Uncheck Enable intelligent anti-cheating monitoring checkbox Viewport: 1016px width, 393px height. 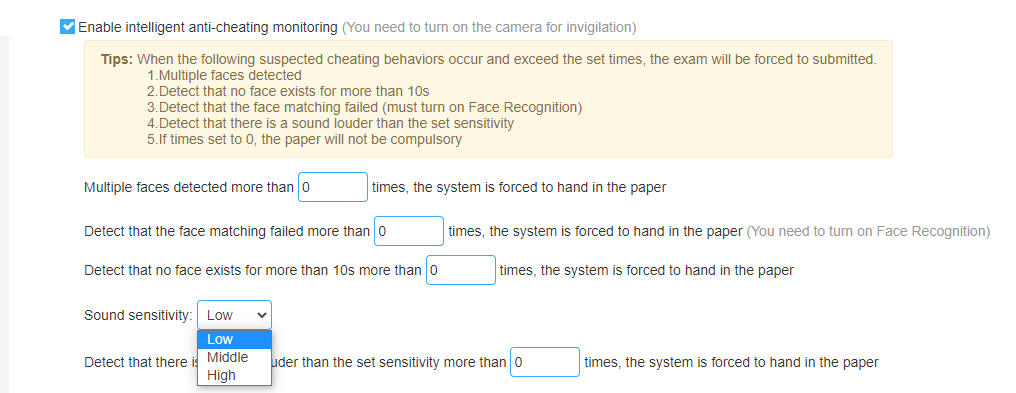click(67, 27)
